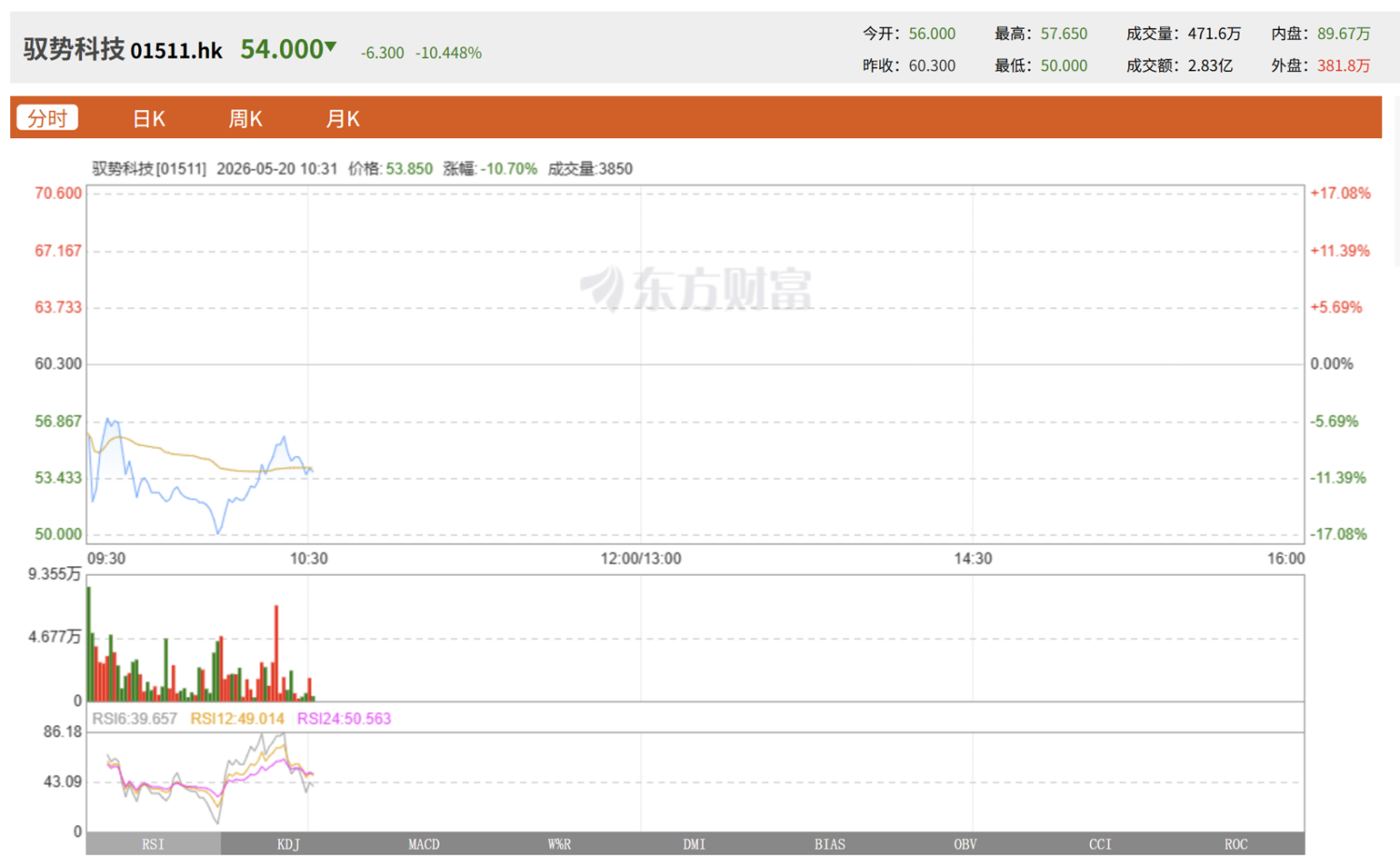
Task: Click the chart date 2026-05-20 10:31
Action: (276, 169)
